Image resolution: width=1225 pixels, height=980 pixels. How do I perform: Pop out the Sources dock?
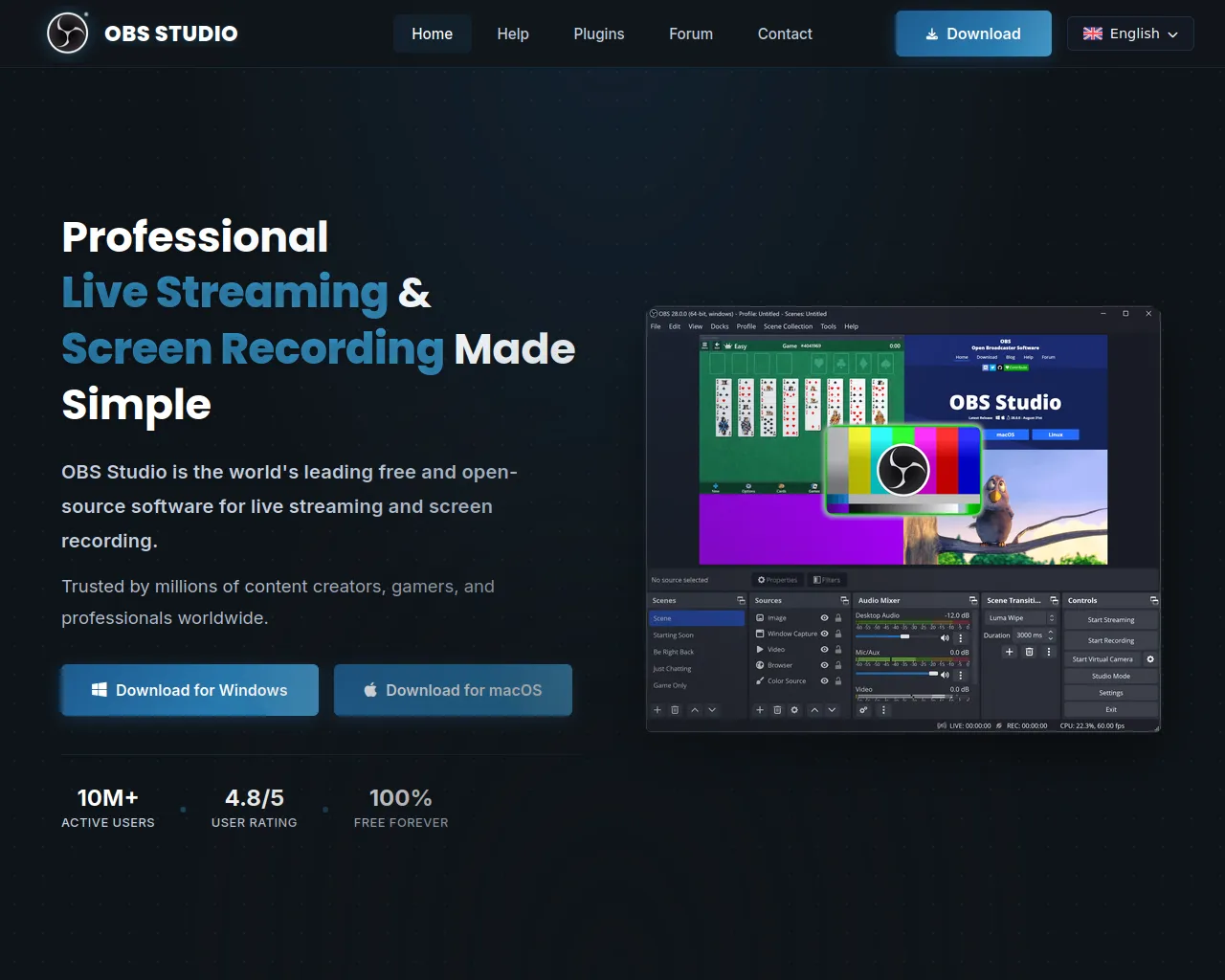(844, 600)
